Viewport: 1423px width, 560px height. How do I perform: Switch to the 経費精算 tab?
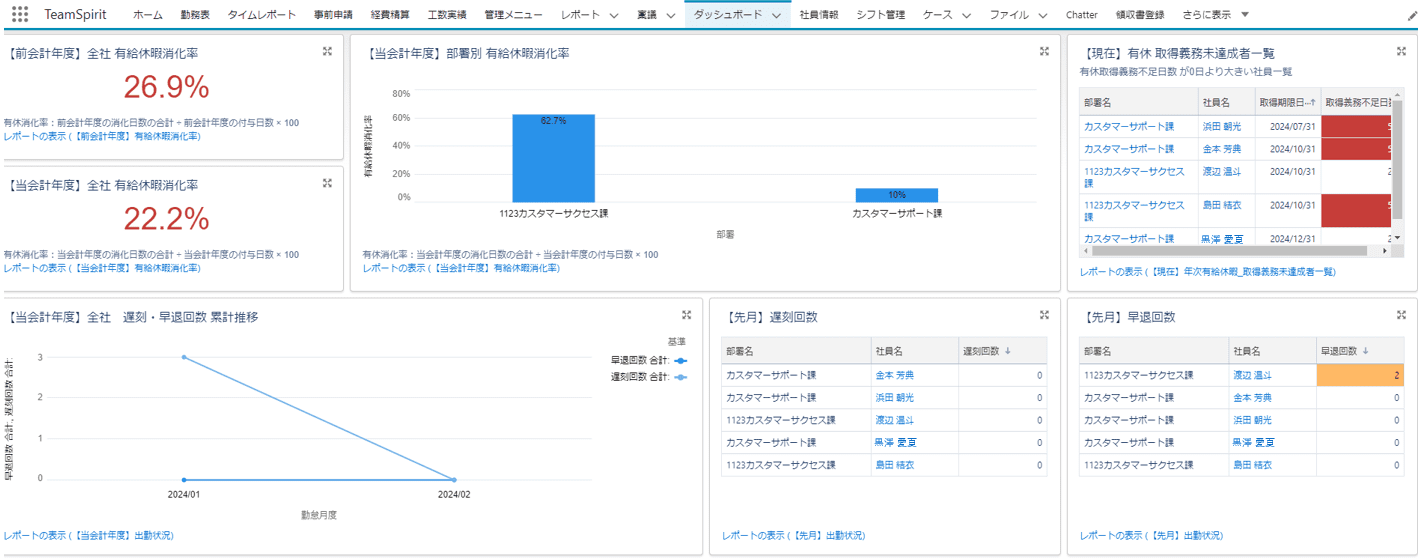click(x=389, y=15)
